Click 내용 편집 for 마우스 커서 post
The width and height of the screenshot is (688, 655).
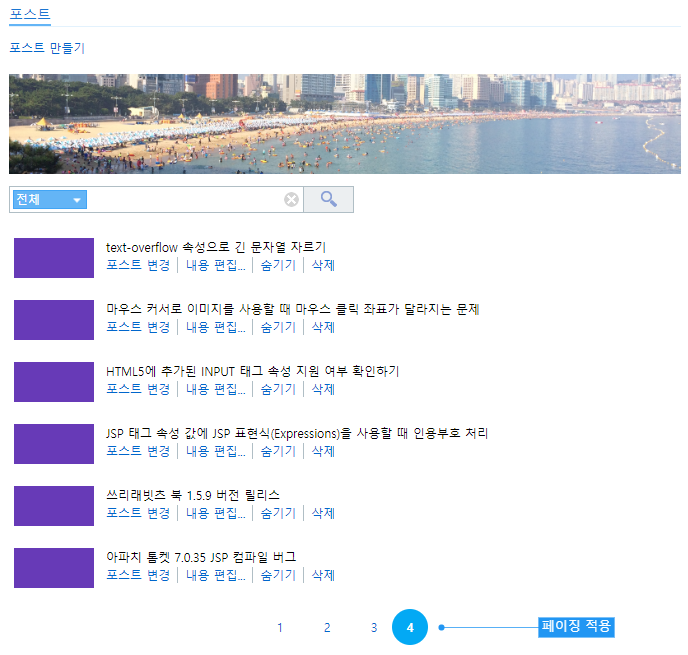[x=215, y=327]
